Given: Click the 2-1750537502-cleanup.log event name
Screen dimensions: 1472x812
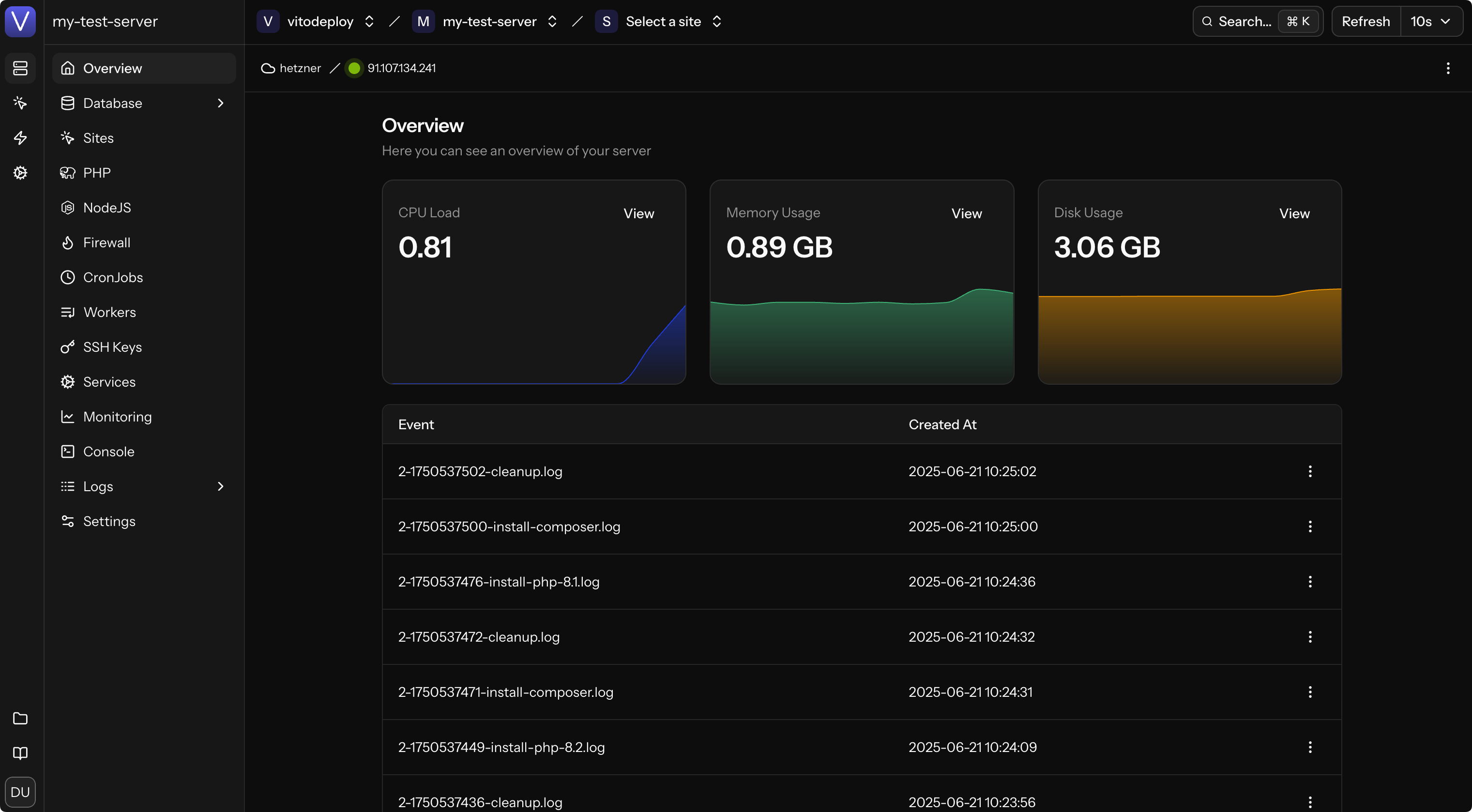Looking at the screenshot, I should 480,471.
